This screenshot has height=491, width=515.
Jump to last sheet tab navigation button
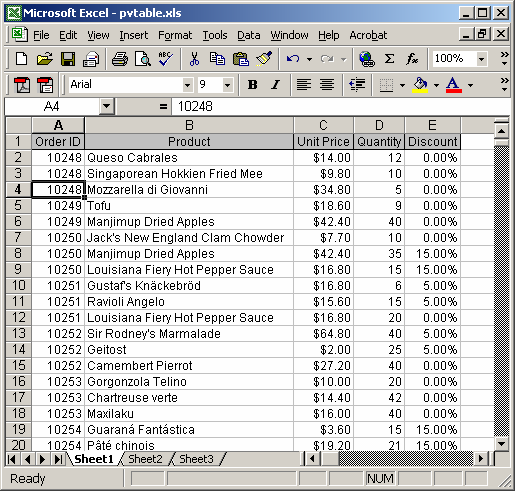click(x=58, y=459)
